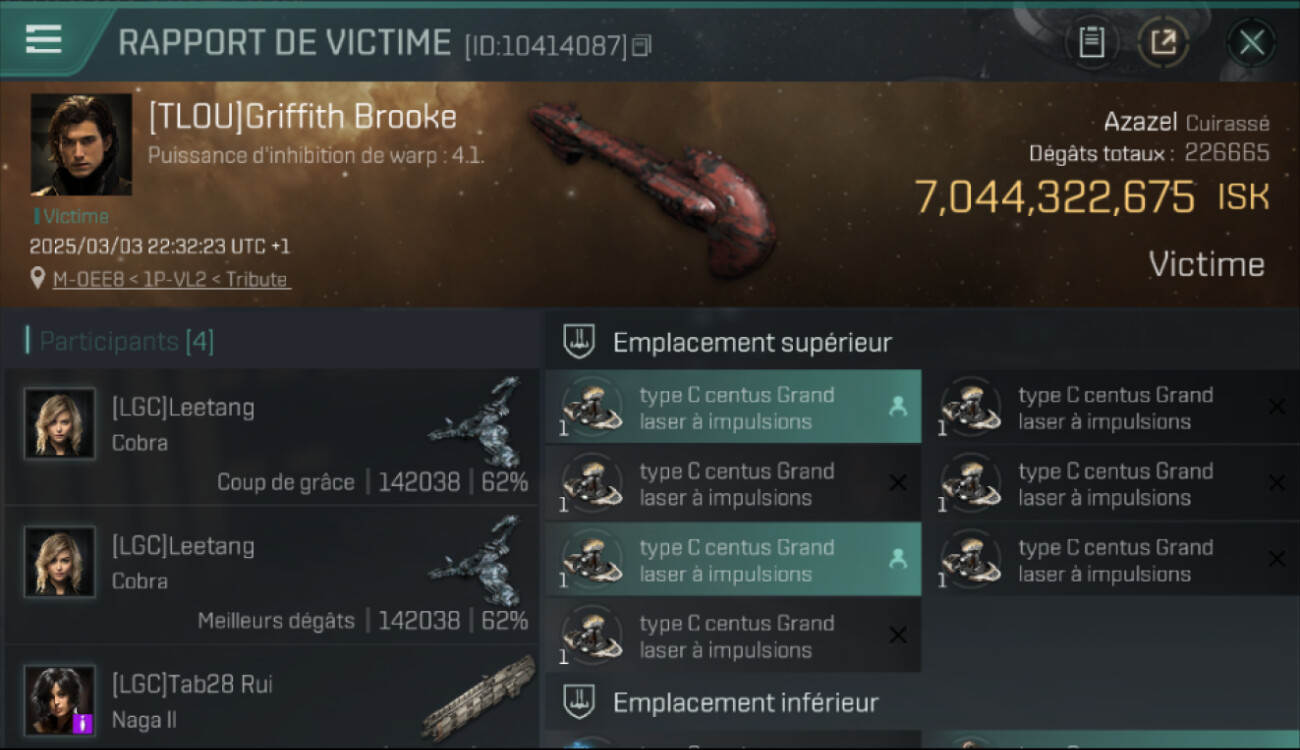Select bottom-left centus laser module
This screenshot has width=1300, height=750.
tap(733, 635)
